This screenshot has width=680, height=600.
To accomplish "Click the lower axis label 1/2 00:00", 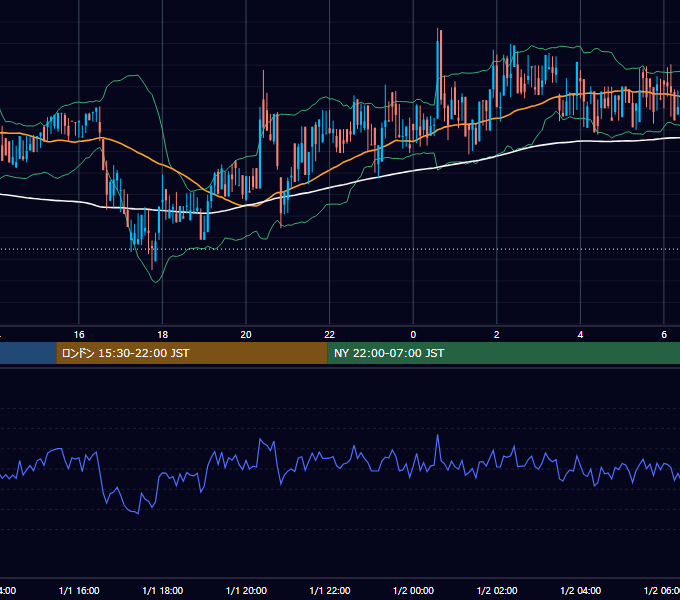I will pos(413,591).
